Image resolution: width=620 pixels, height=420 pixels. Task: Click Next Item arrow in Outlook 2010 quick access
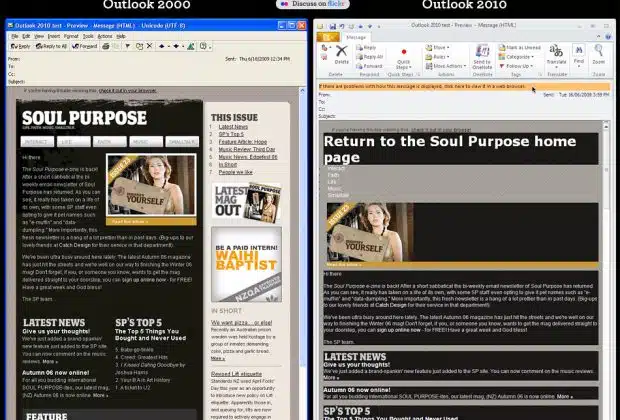point(370,26)
